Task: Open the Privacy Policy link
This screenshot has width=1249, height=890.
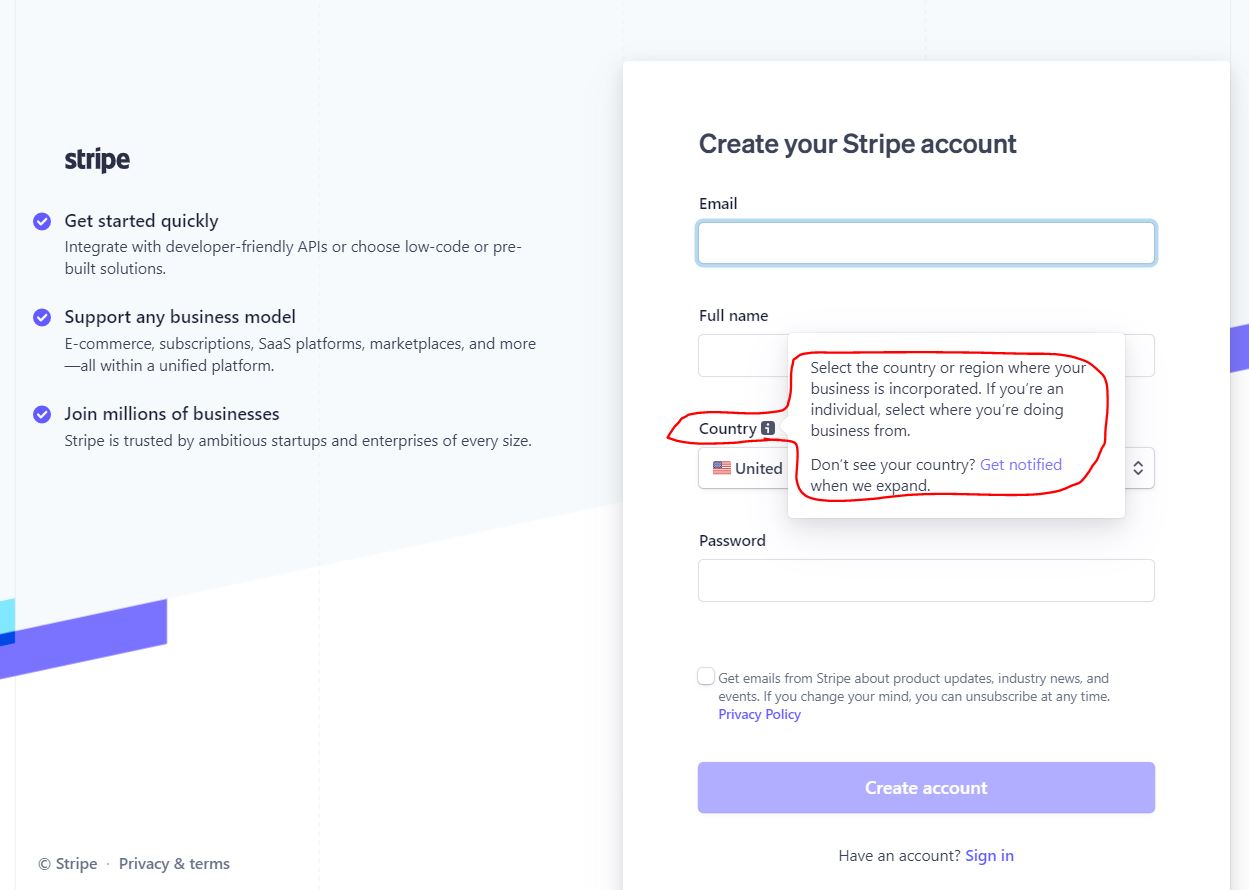Action: click(759, 715)
